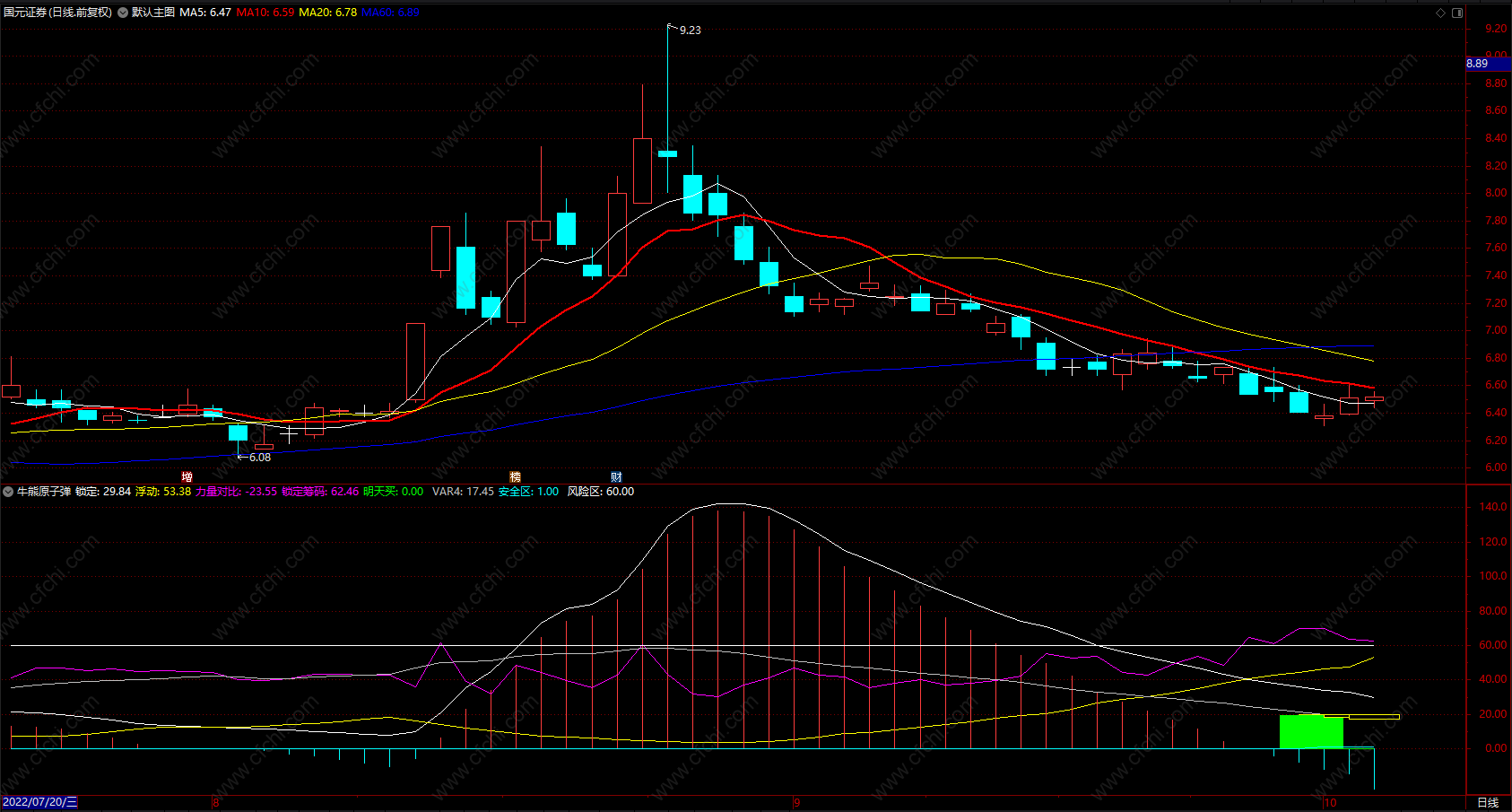Click the 浮动: 53.38 value
This screenshot has height=812, width=1512.
pos(163,492)
